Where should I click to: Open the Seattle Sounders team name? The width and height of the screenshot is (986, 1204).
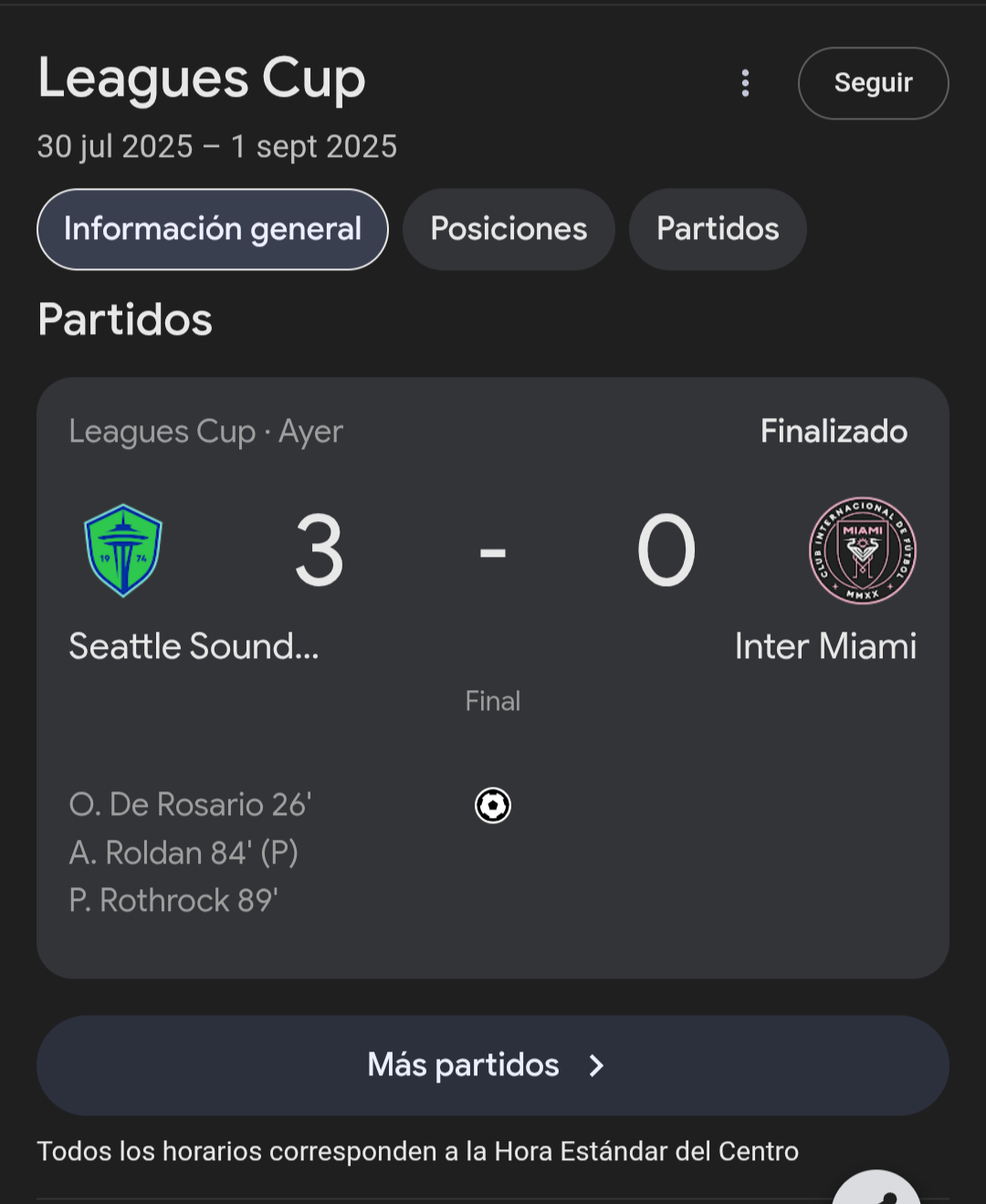(194, 646)
